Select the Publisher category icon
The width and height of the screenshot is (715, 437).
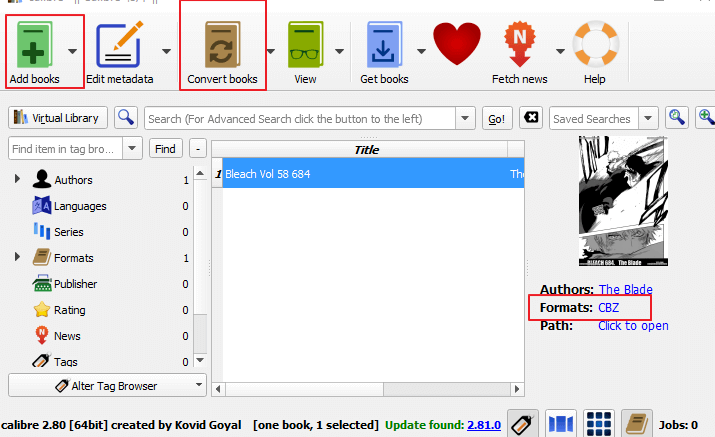[x=41, y=283]
